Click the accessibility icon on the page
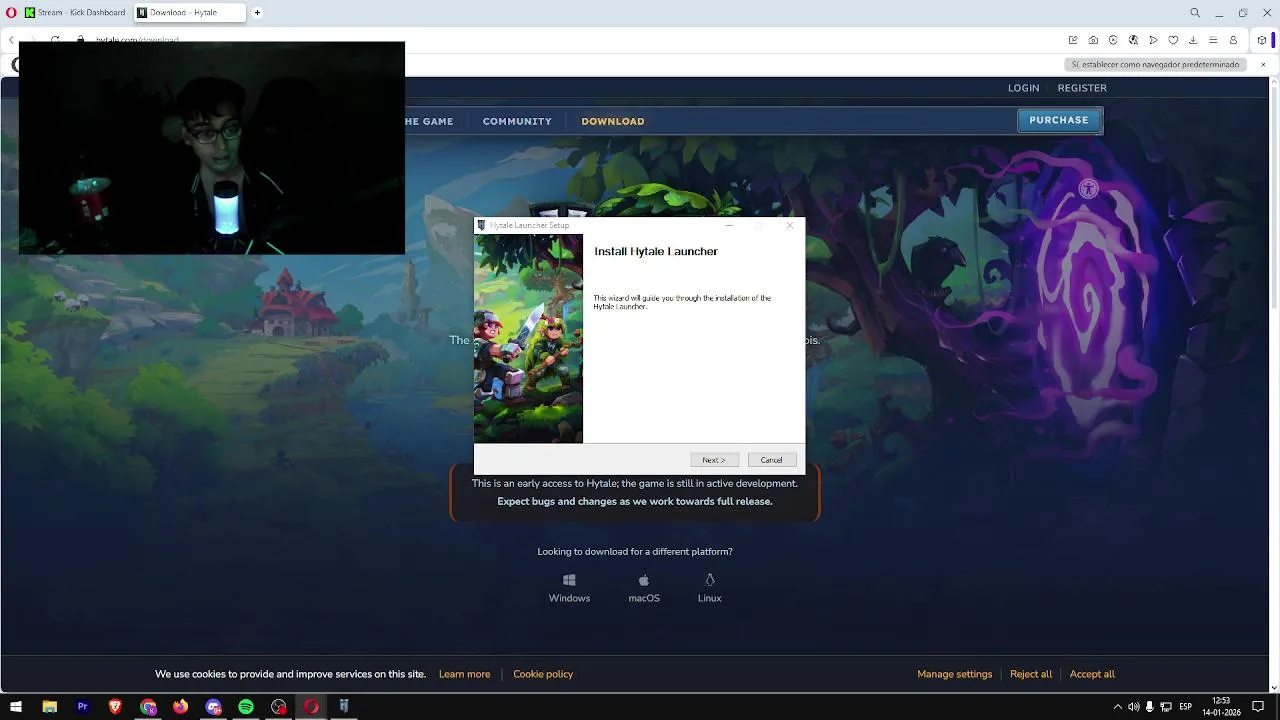Screen dimensions: 1280x720 (1089, 189)
